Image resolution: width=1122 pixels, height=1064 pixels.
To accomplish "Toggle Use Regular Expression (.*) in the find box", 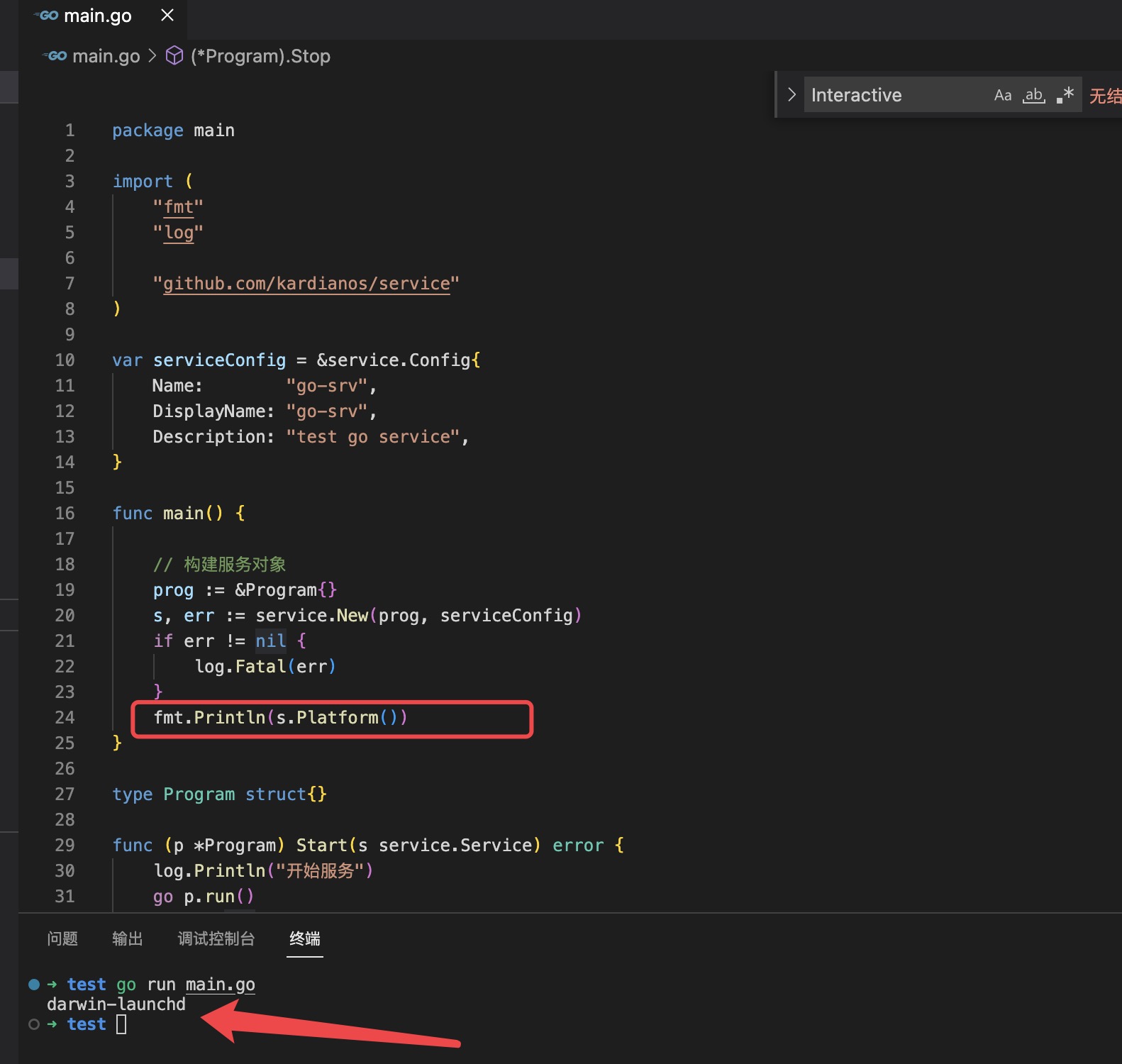I will (1065, 95).
